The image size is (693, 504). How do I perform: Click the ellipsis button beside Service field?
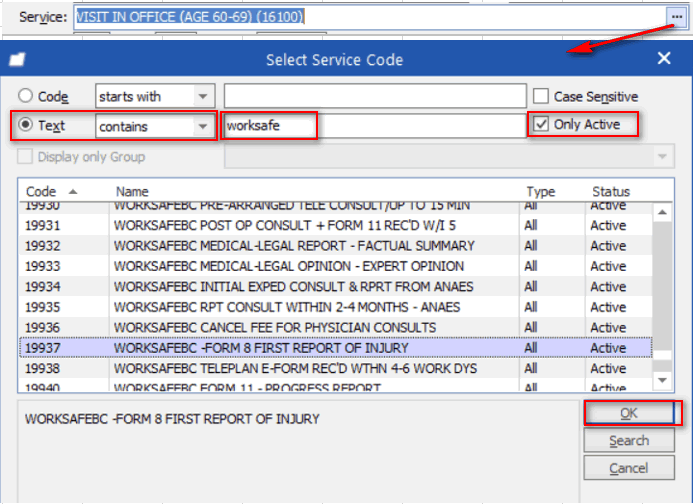[x=678, y=17]
